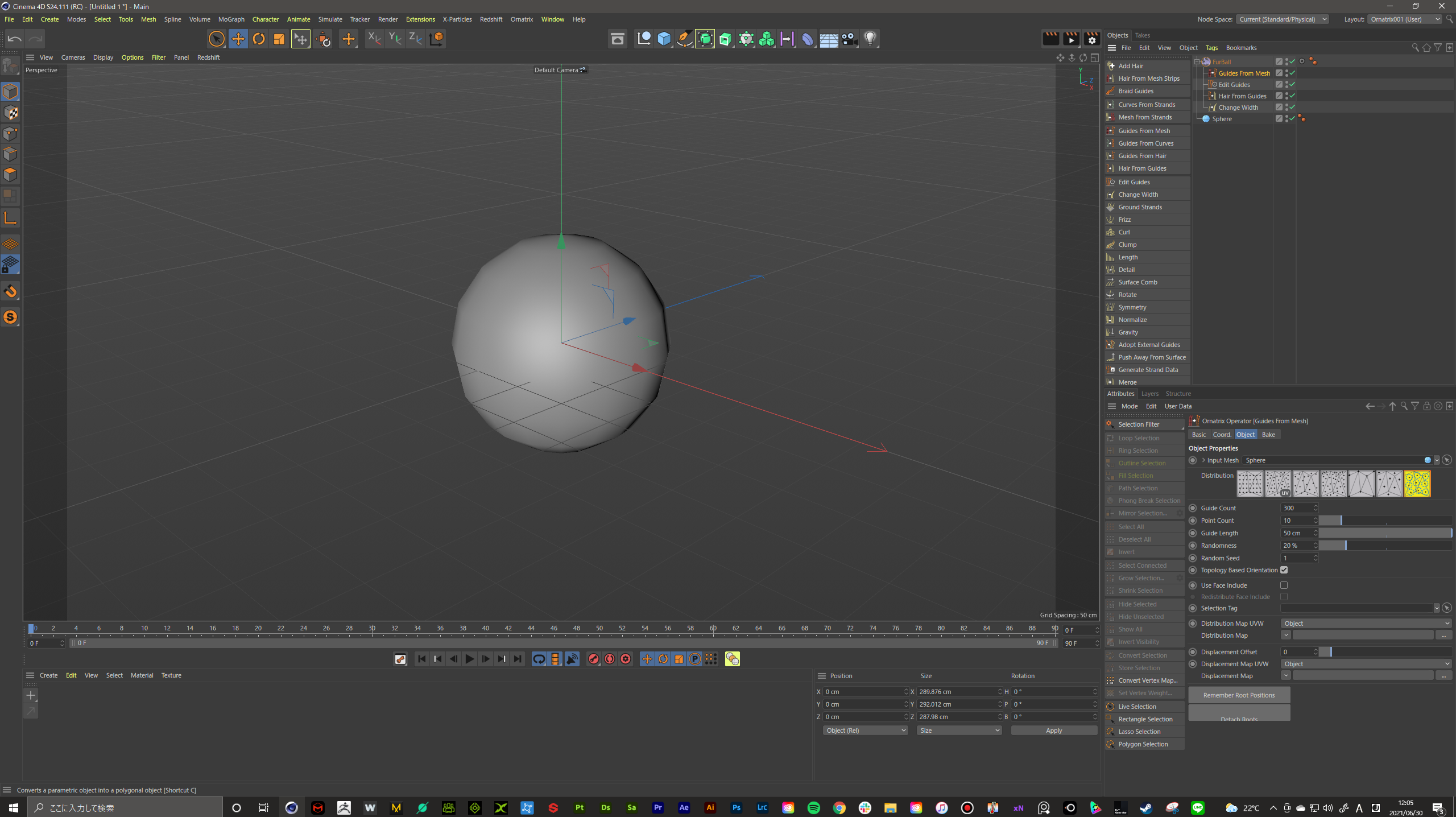The image size is (1456, 817).
Task: Select the Rotate tool icon
Action: [x=259, y=39]
